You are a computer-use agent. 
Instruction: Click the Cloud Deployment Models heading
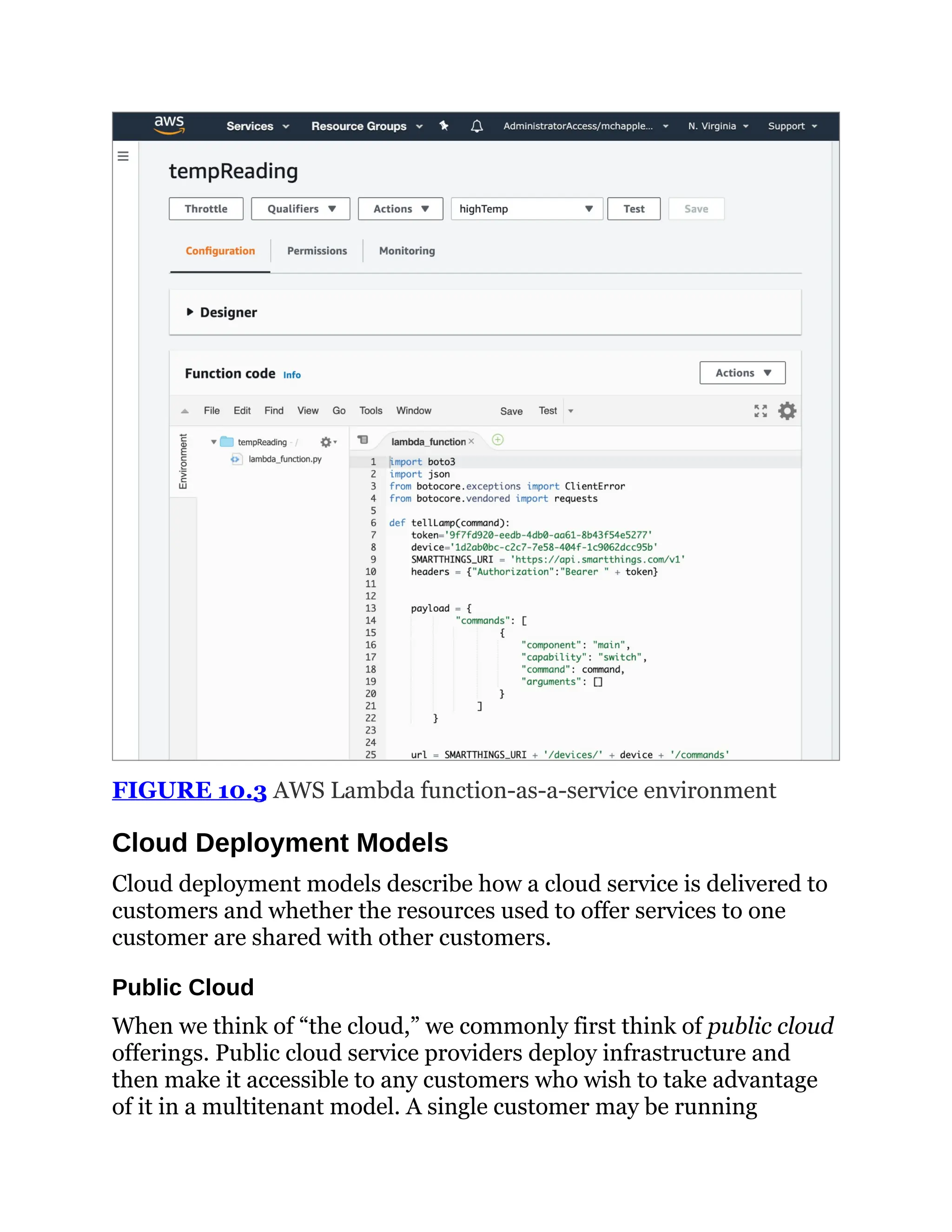[x=280, y=843]
